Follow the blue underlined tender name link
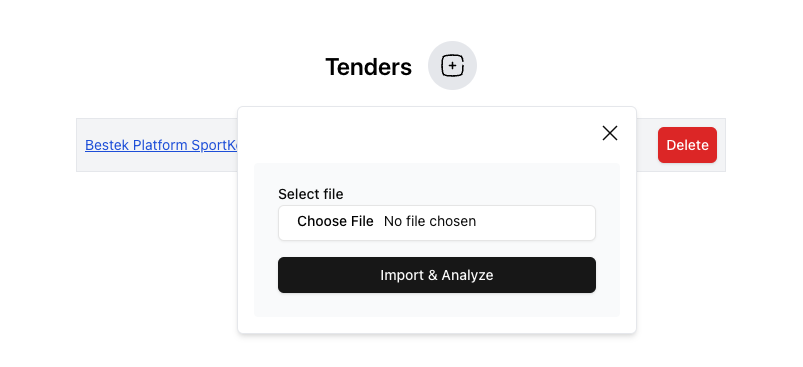 (x=161, y=145)
